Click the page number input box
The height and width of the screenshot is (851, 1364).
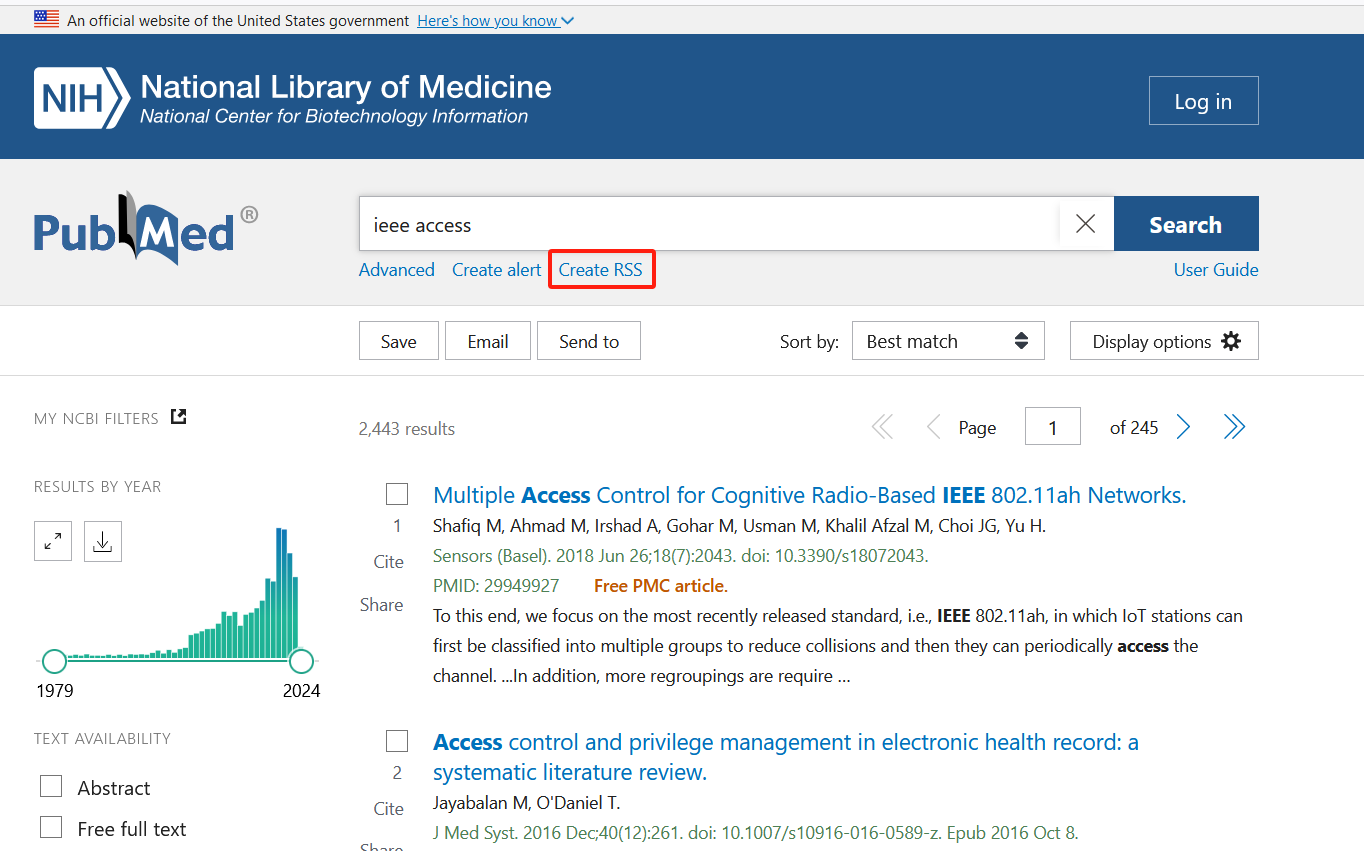1052,427
